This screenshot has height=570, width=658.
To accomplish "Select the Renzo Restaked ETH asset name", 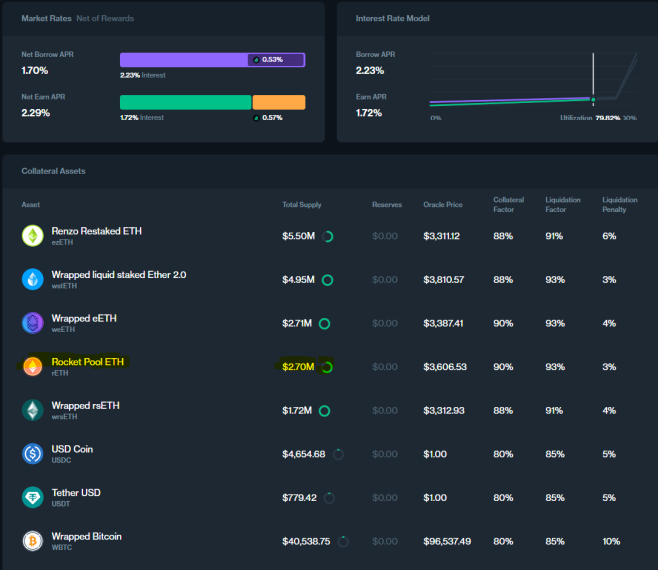I will [x=97, y=231].
